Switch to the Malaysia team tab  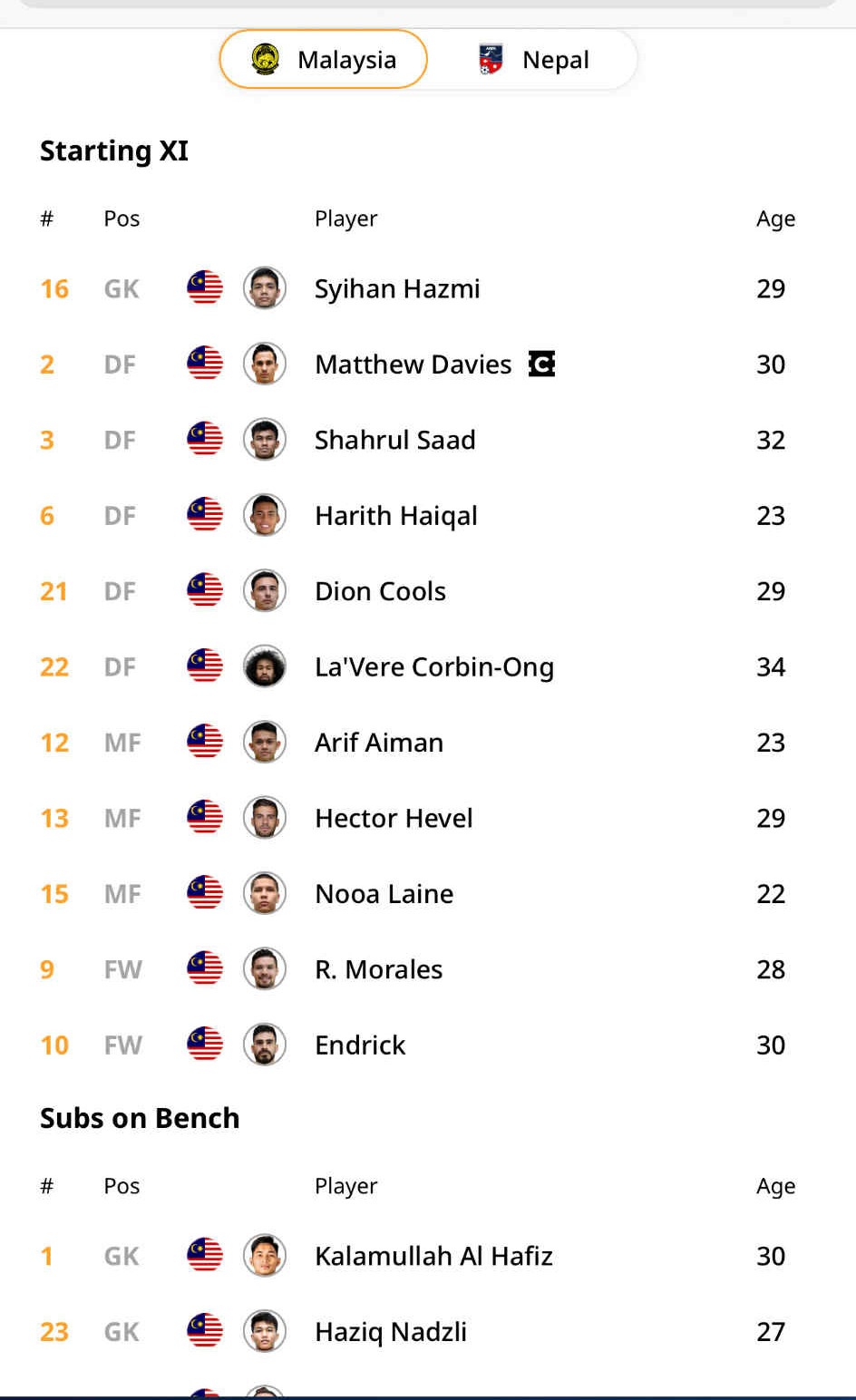[324, 60]
